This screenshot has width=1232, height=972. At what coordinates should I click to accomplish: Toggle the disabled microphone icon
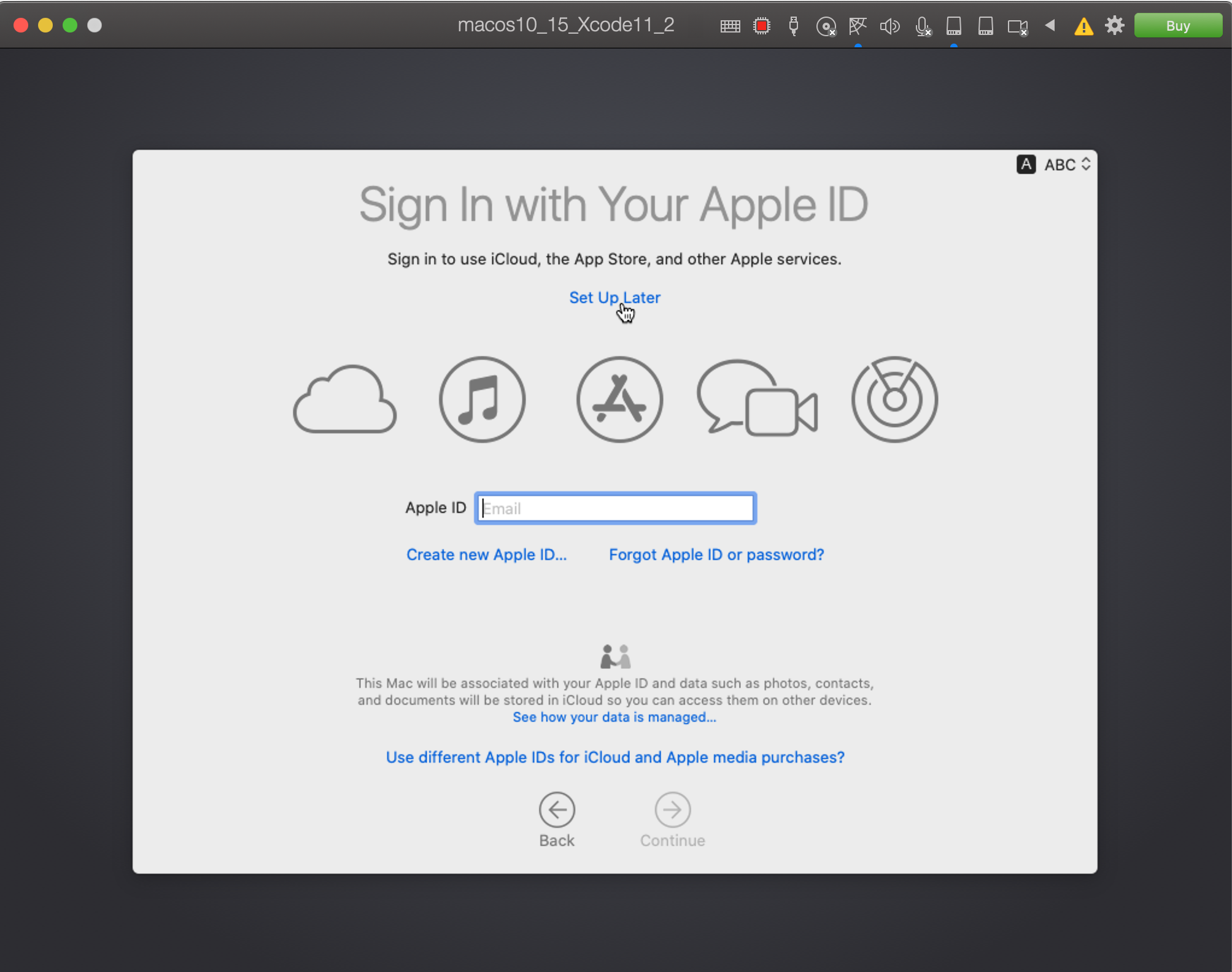click(x=922, y=26)
